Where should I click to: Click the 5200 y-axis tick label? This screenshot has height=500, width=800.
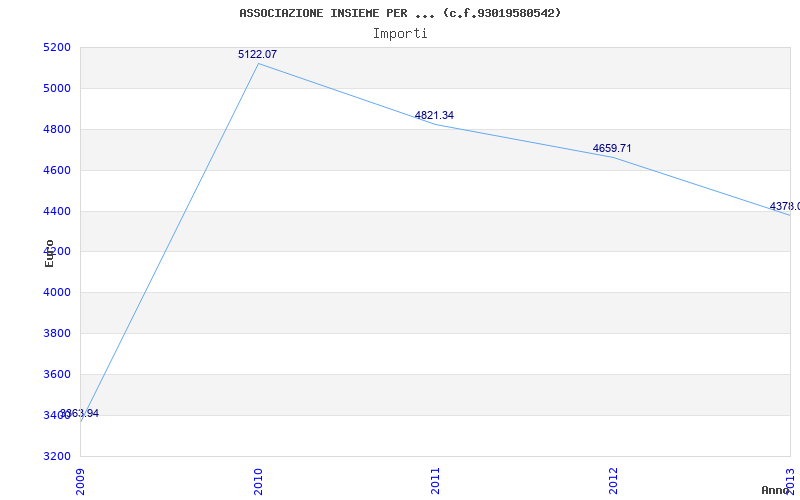57,48
